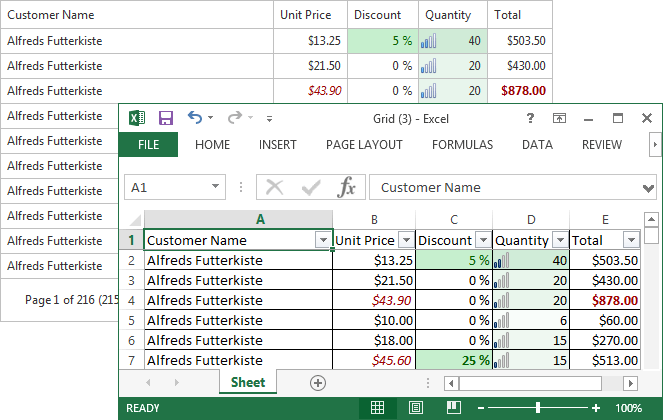Add a new sheet with plus icon
The width and height of the screenshot is (663, 420).
(318, 383)
